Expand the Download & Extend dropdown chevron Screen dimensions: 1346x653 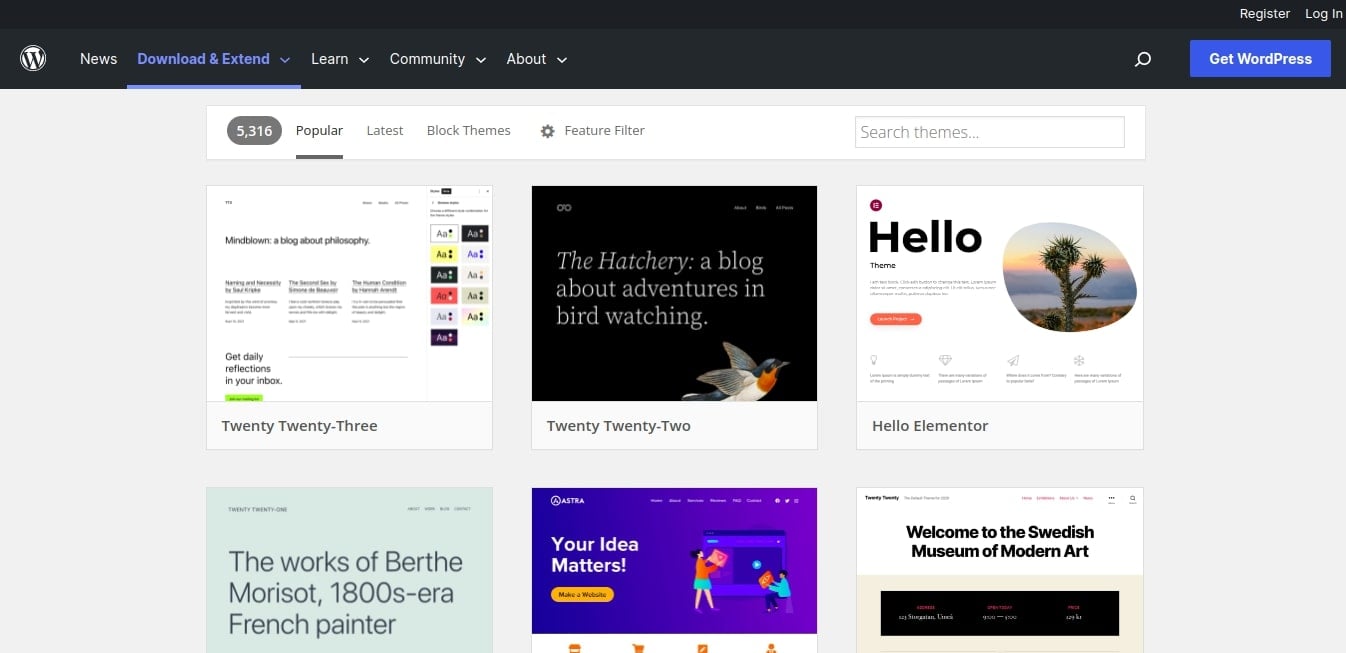click(285, 60)
